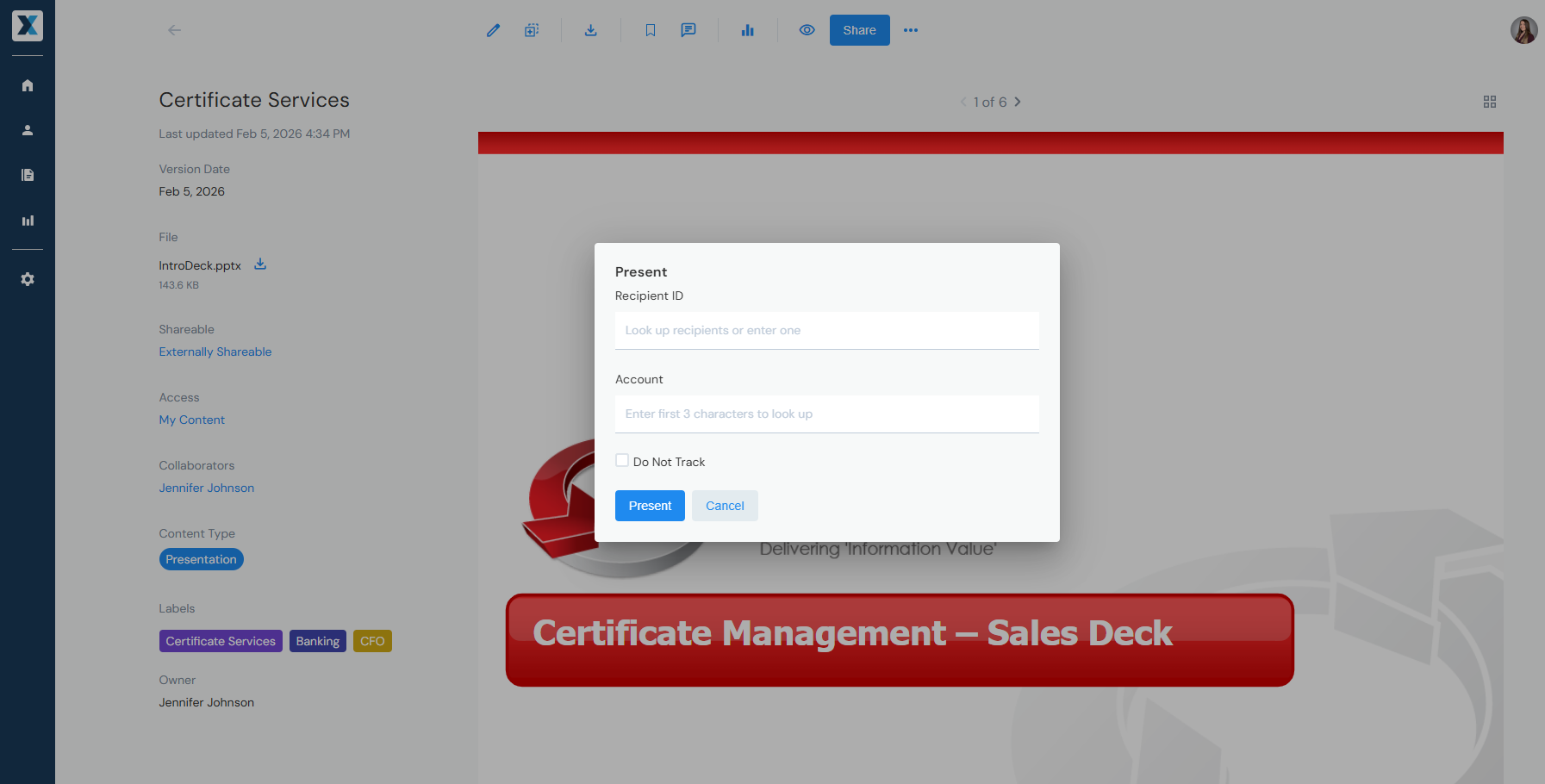Click the Banking label tag
Image resolution: width=1545 pixels, height=784 pixels.
coord(318,641)
